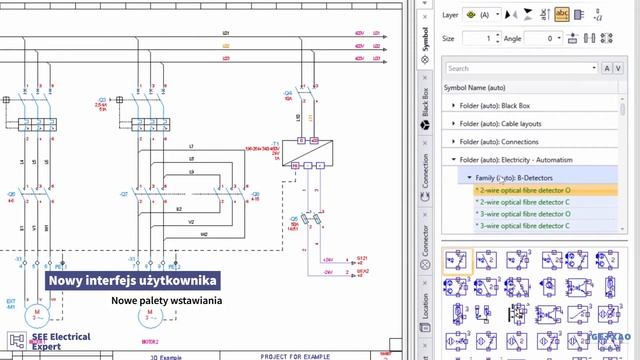The width and height of the screenshot is (640, 360).
Task: Select the -Q4 breaker label in the schematic
Action: (x=288, y=93)
